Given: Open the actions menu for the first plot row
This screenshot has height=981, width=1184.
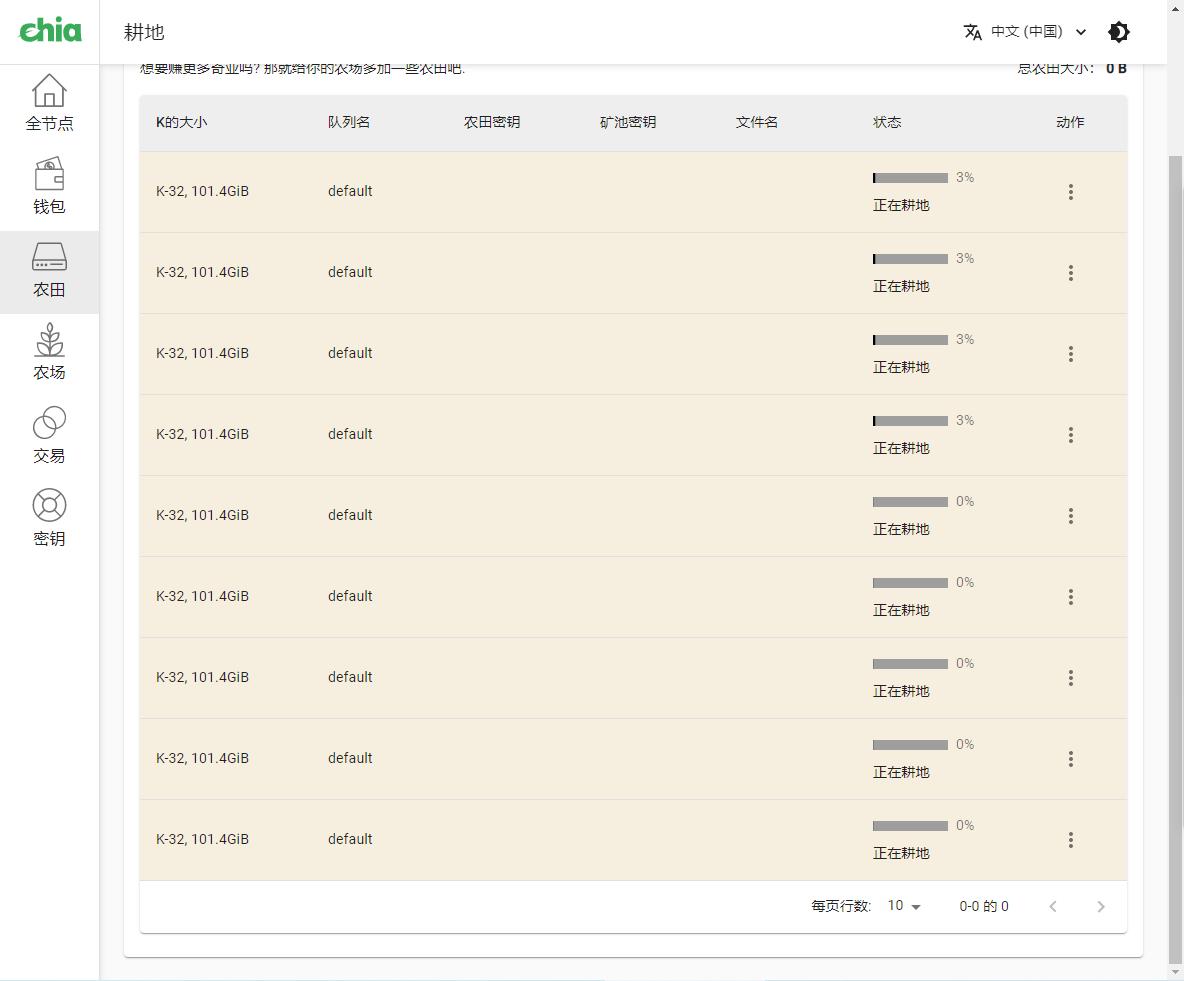Looking at the screenshot, I should coord(1070,191).
